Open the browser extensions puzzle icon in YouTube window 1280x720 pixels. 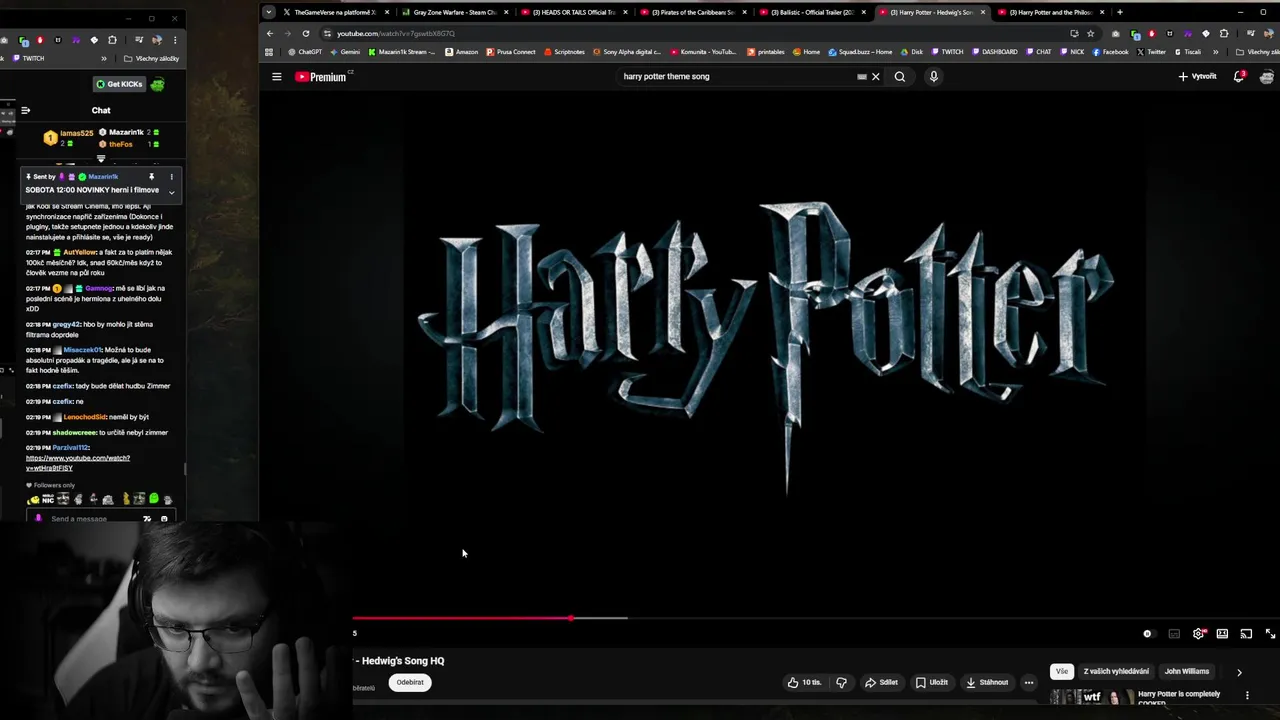1223,33
